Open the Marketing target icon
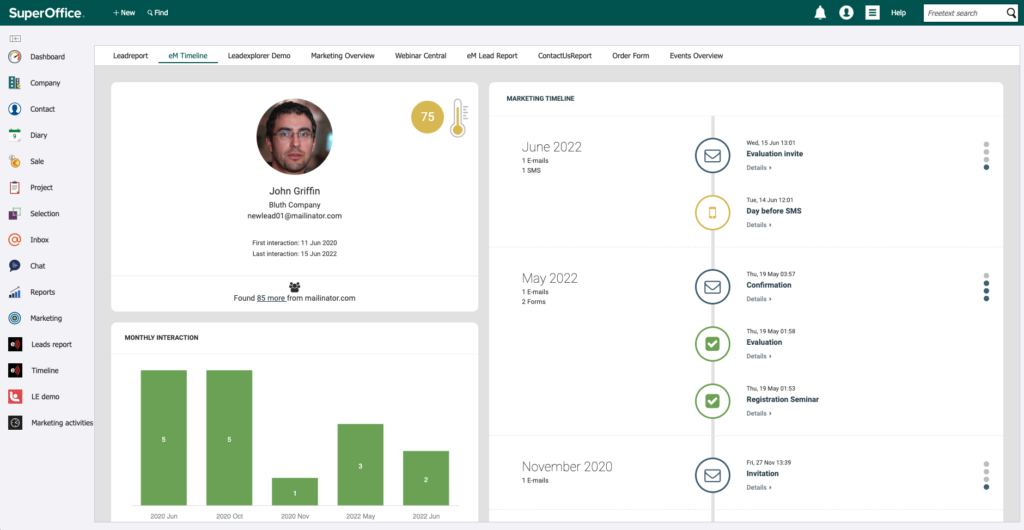This screenshot has width=1024, height=530. 15,318
